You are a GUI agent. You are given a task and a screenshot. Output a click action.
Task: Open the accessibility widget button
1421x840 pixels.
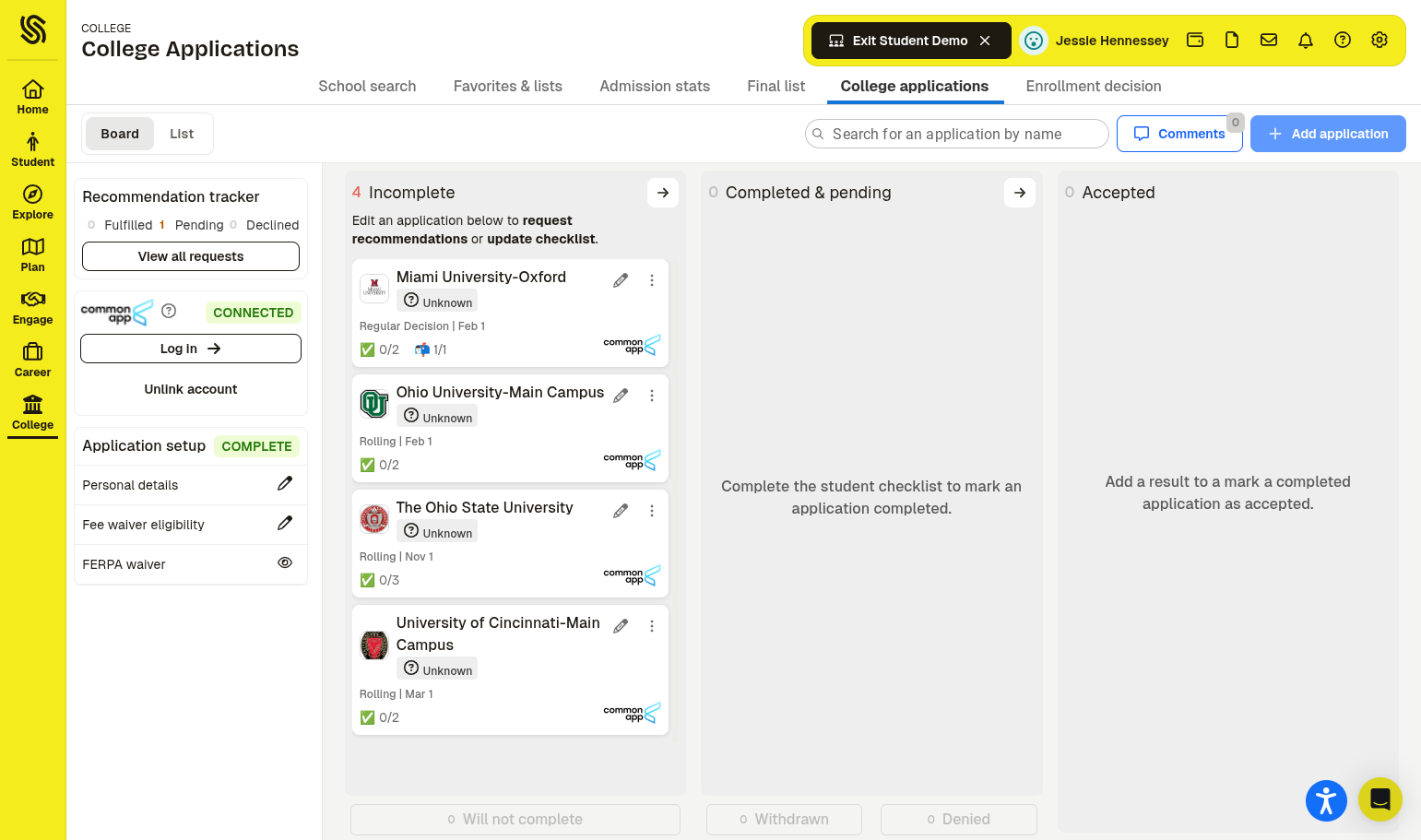pos(1326,800)
